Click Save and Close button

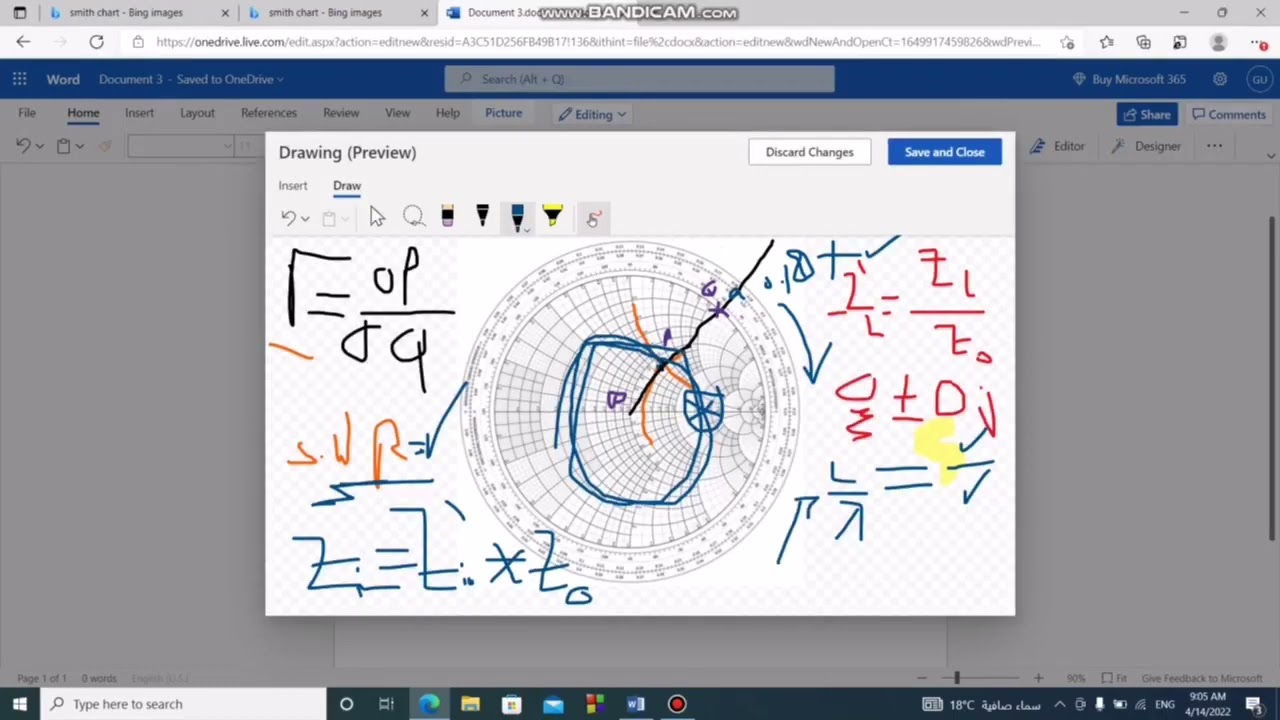944,152
